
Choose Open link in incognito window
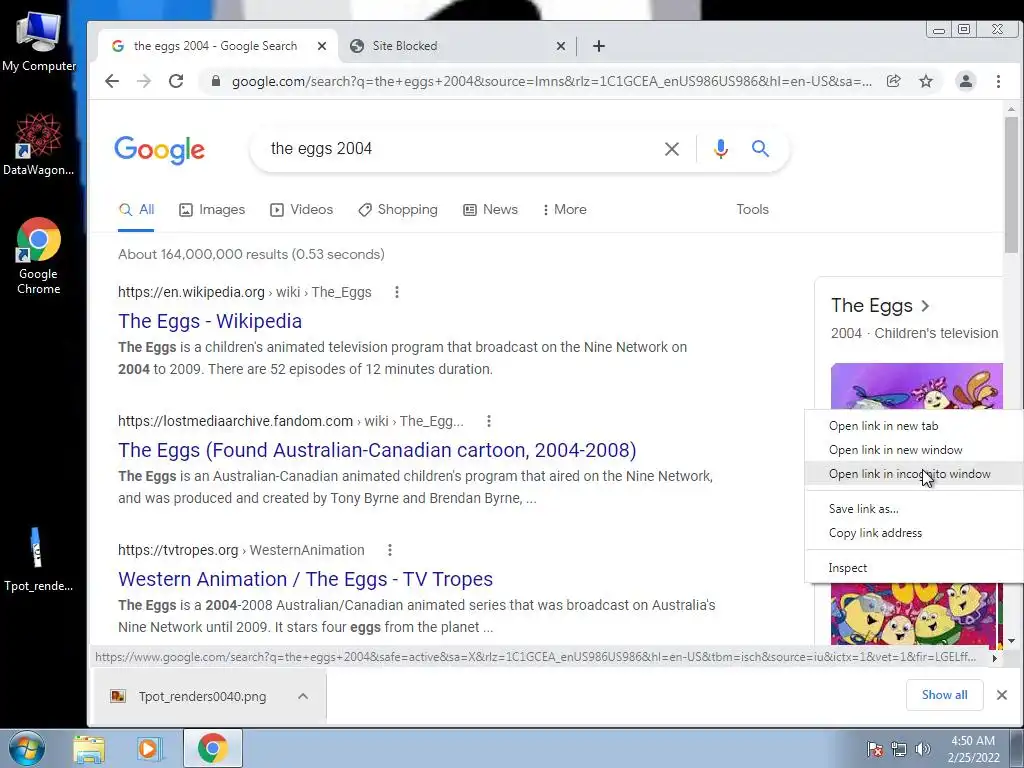(914, 474)
